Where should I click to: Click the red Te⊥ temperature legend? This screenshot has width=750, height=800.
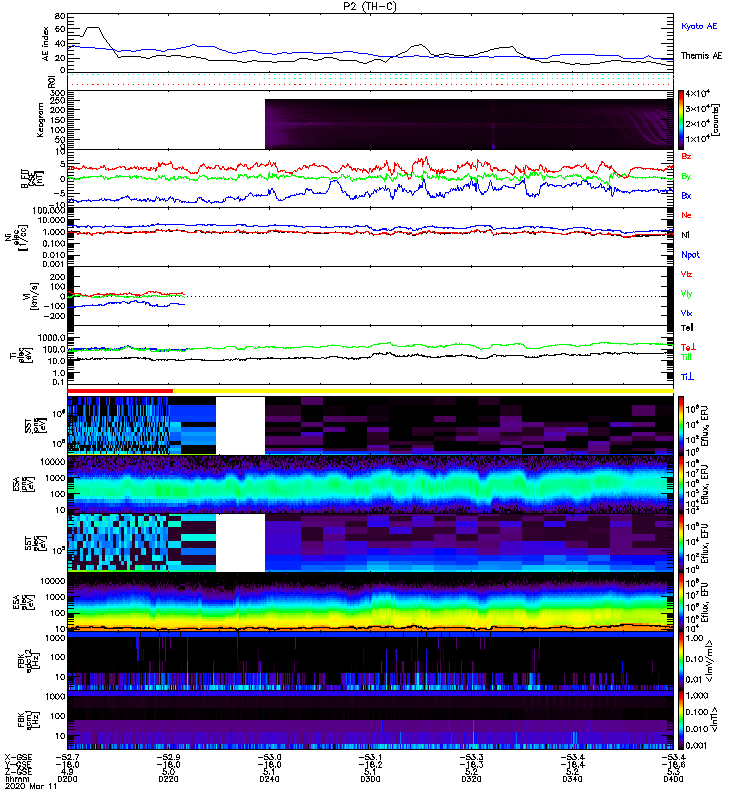[687, 347]
